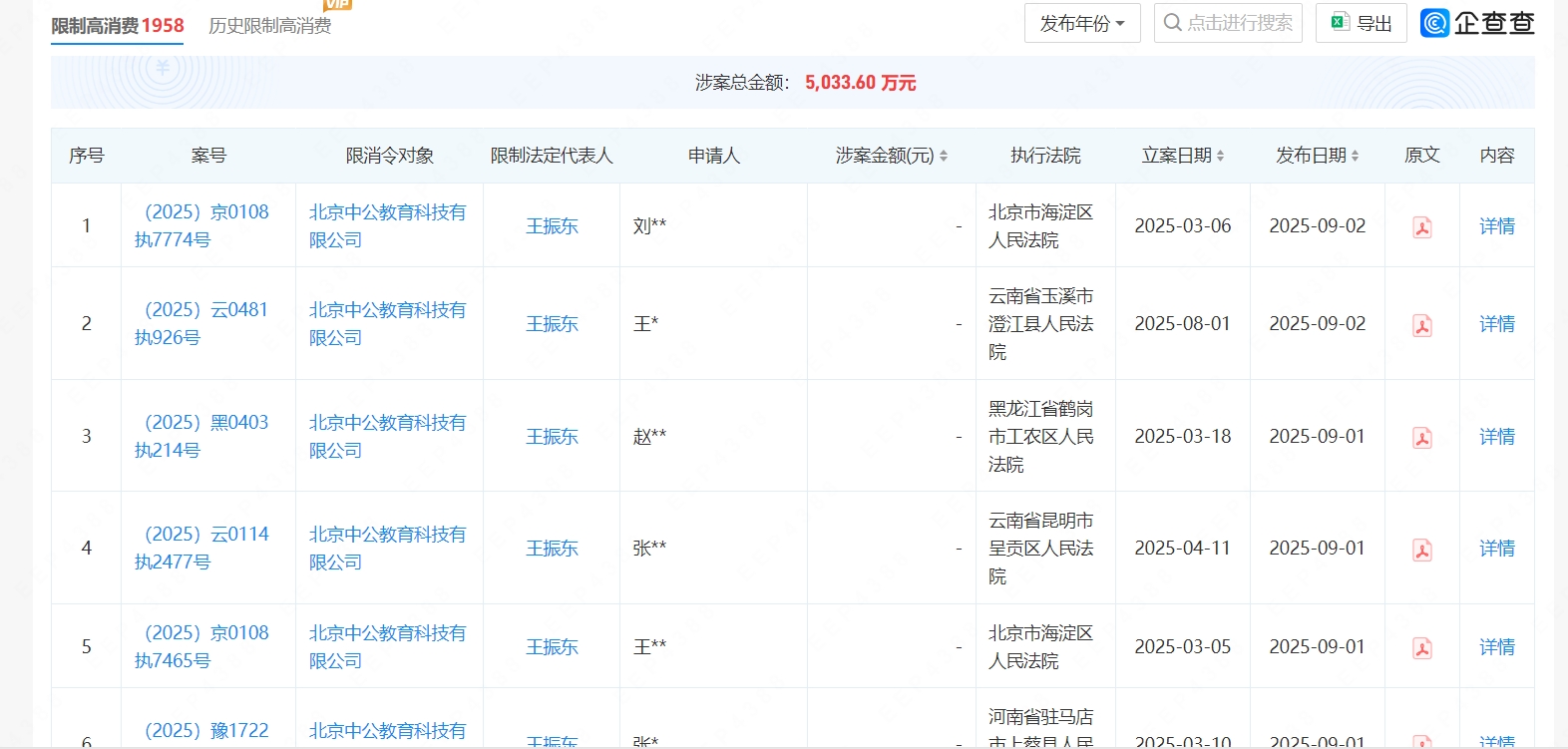The image size is (1568, 749).
Task: Click the 导出 export button
Action: 1362,23
